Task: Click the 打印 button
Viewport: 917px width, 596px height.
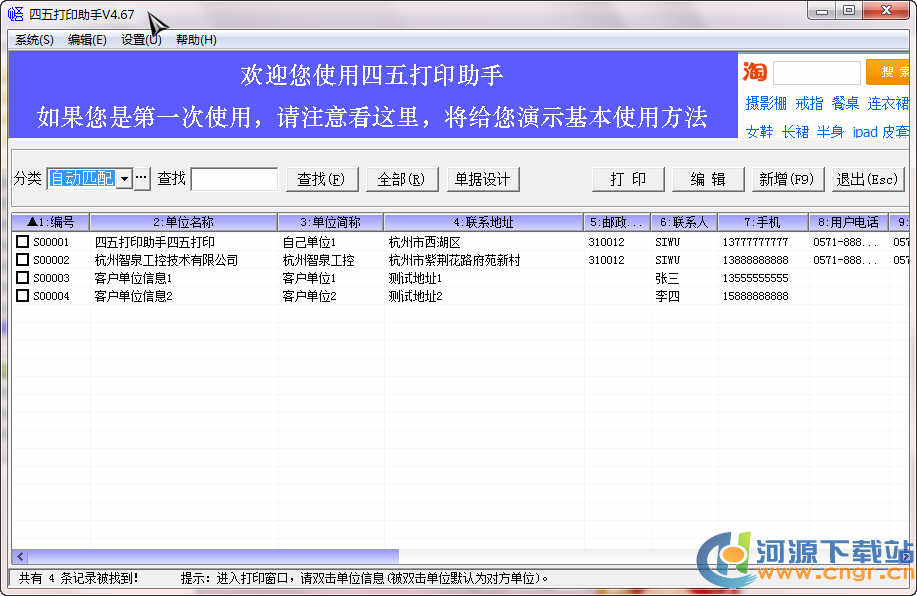Action: [628, 179]
